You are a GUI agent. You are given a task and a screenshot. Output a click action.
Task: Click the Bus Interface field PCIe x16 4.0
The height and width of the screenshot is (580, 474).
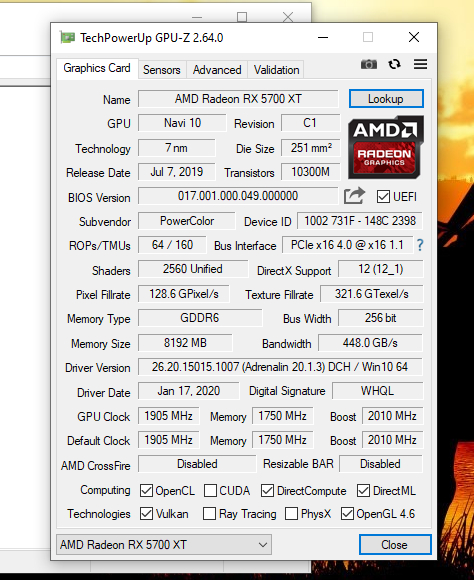click(347, 245)
